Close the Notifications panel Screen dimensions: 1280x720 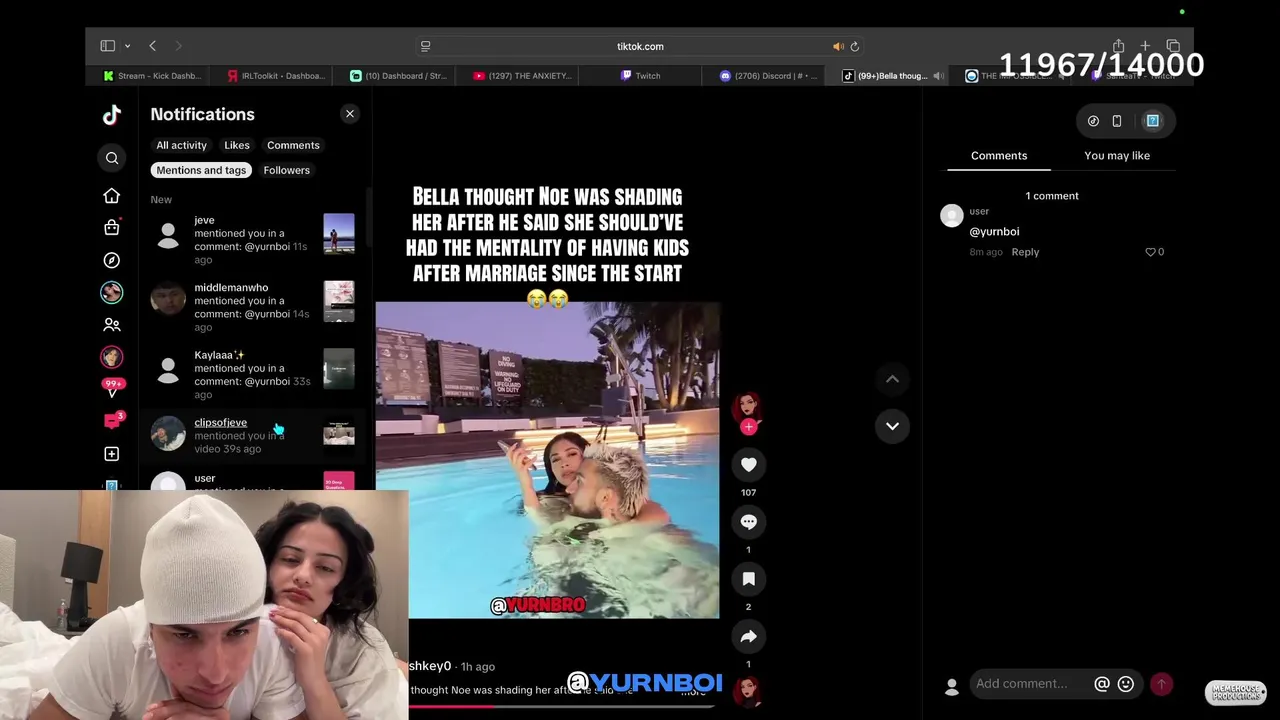pyautogui.click(x=350, y=114)
